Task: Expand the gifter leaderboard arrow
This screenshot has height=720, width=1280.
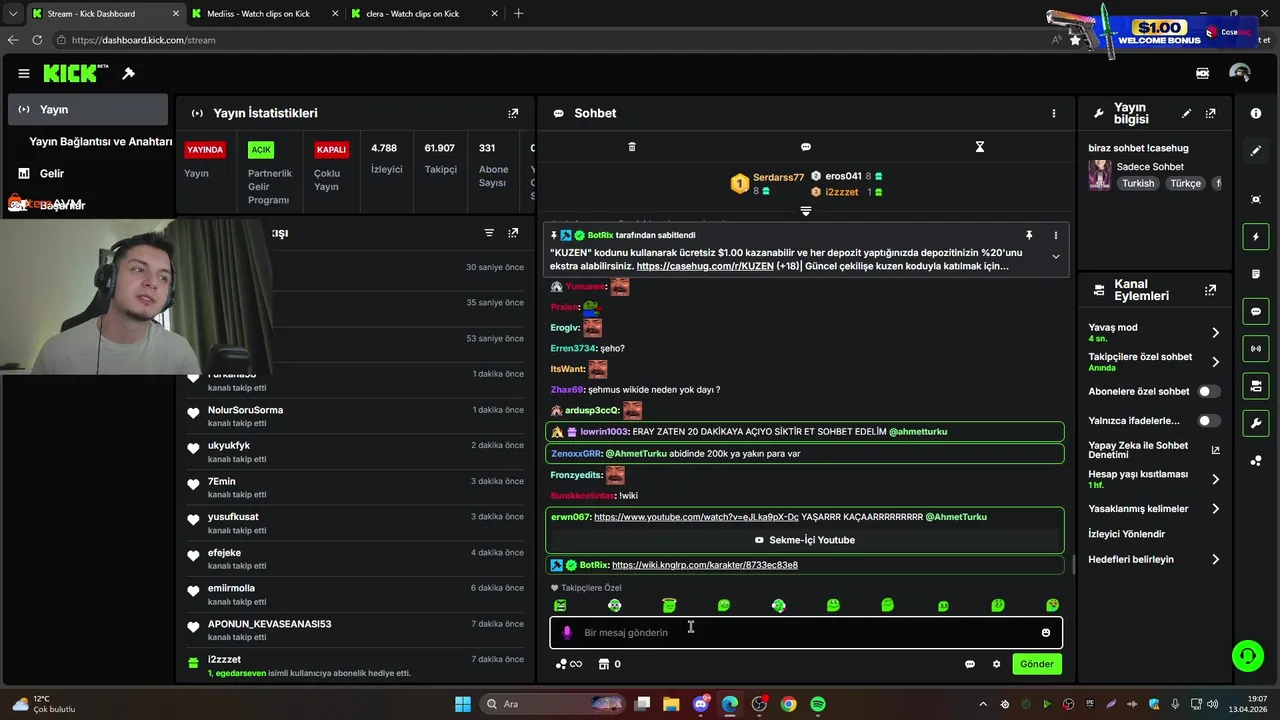Action: (806, 211)
